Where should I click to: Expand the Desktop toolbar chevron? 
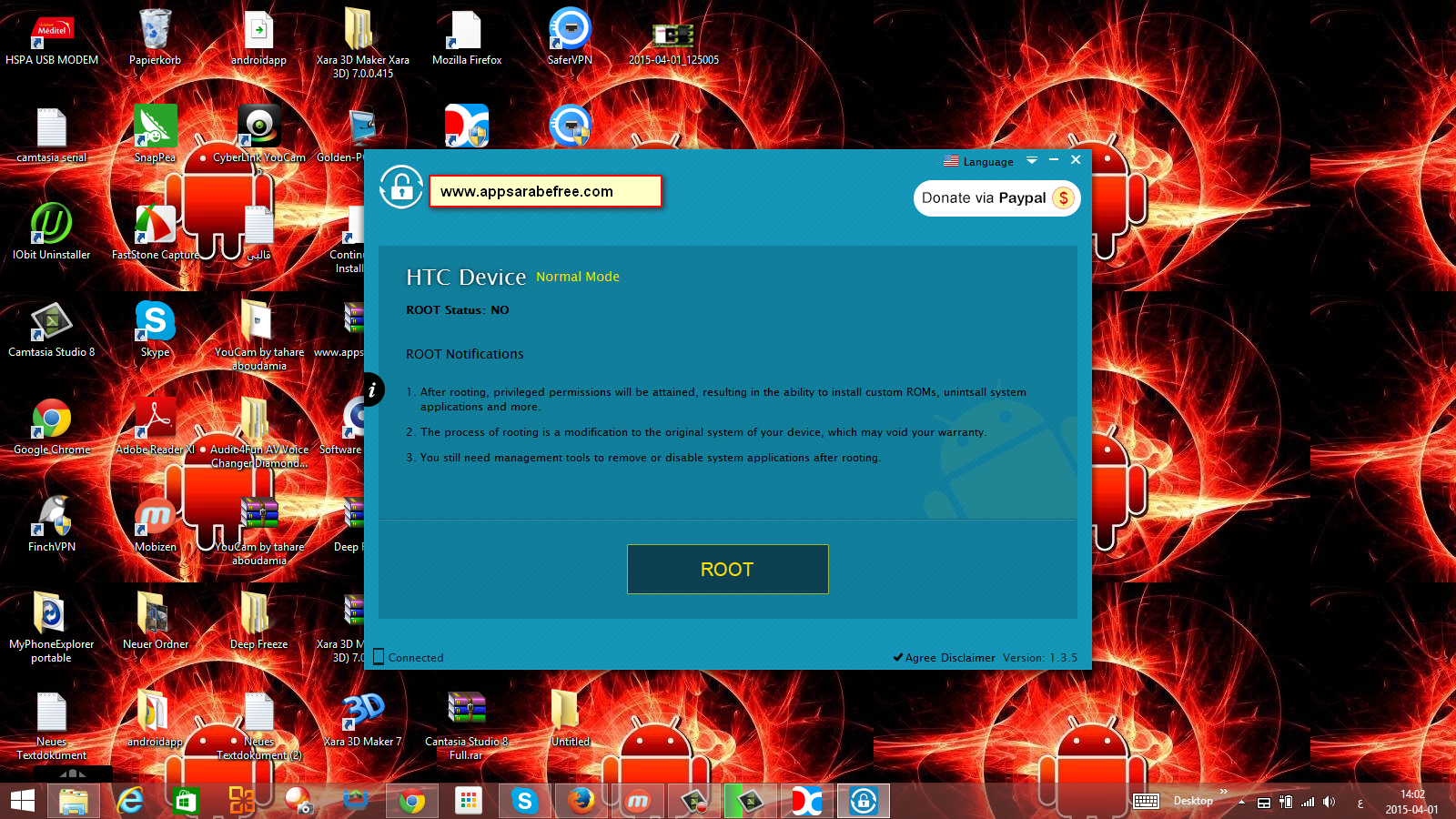[1224, 792]
